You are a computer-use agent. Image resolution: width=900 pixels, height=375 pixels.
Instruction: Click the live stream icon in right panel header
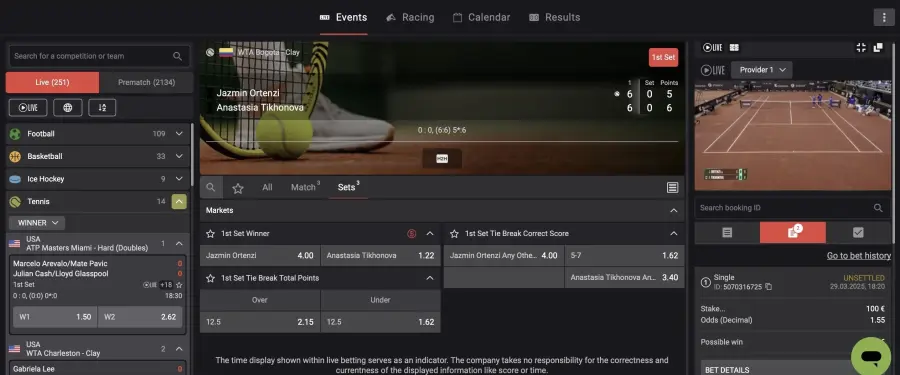click(x=712, y=48)
